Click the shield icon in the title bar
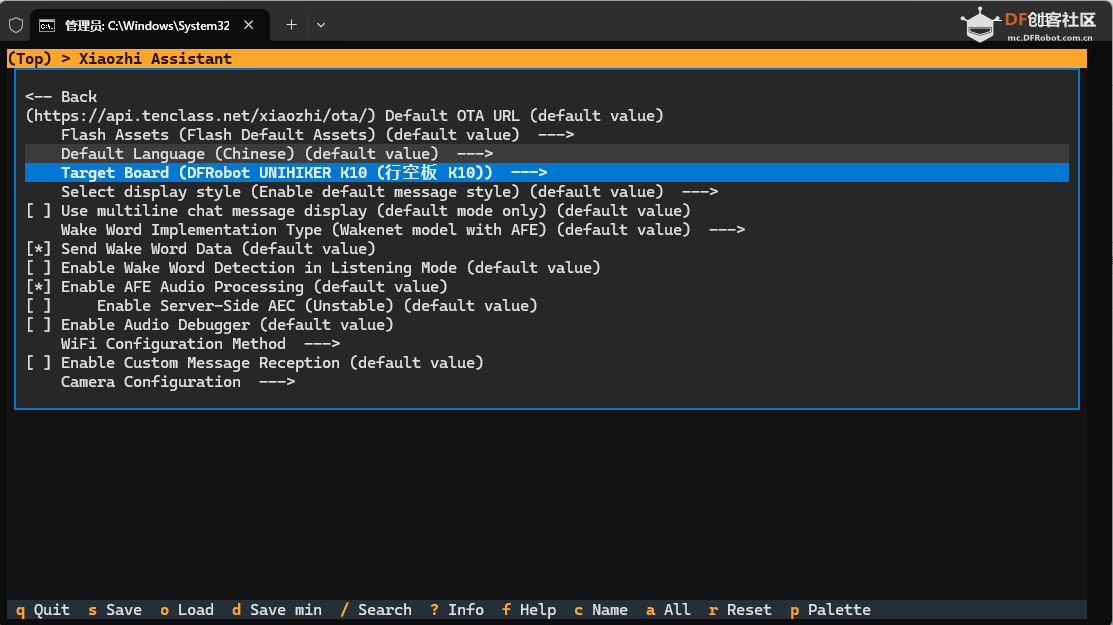Screen dimensions: 1113x625 click(16, 26)
